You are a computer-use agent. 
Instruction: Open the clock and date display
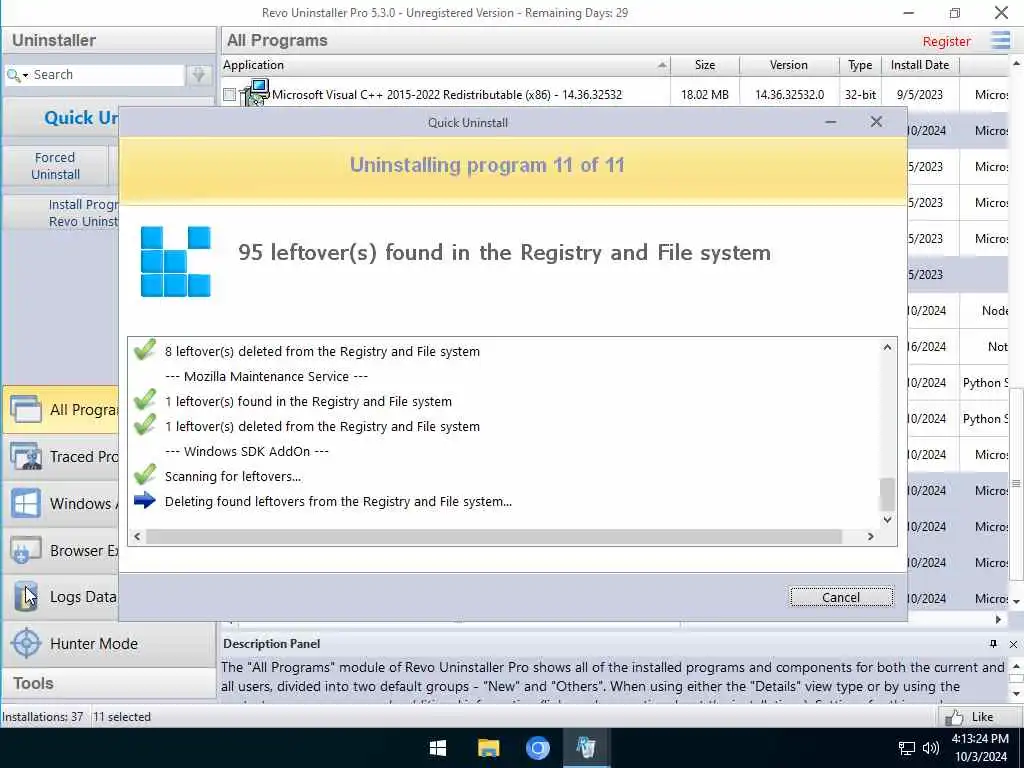[x=980, y=748]
